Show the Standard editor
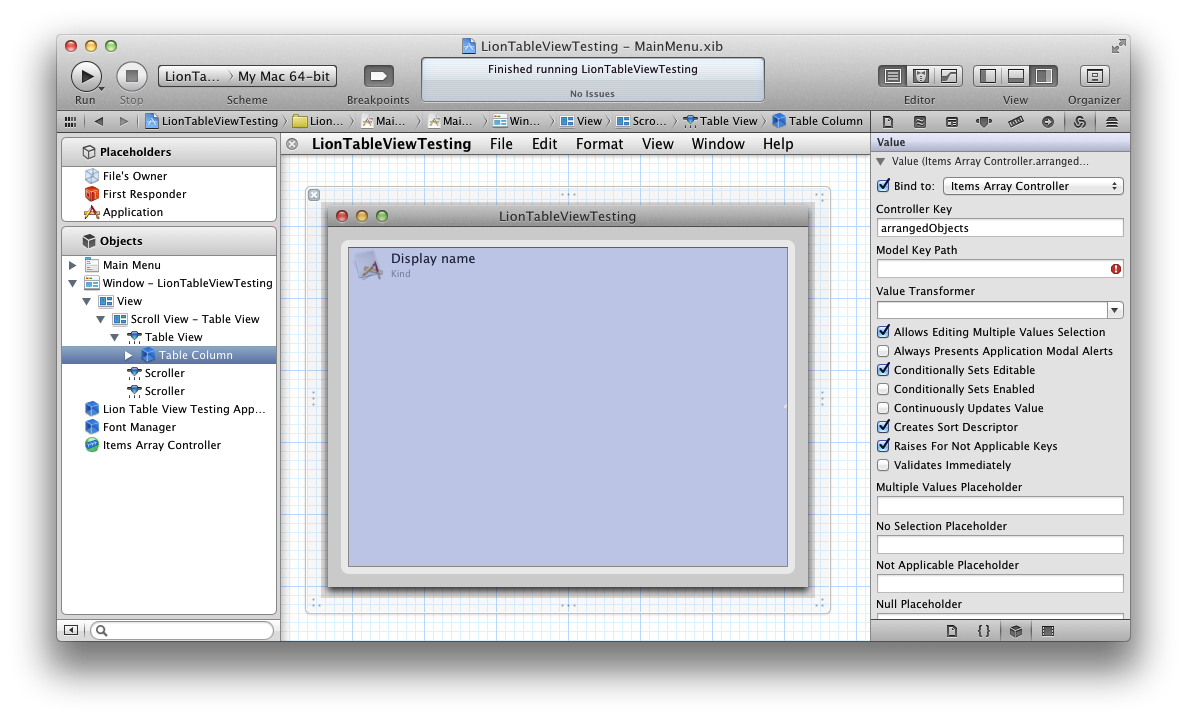 pyautogui.click(x=893, y=76)
